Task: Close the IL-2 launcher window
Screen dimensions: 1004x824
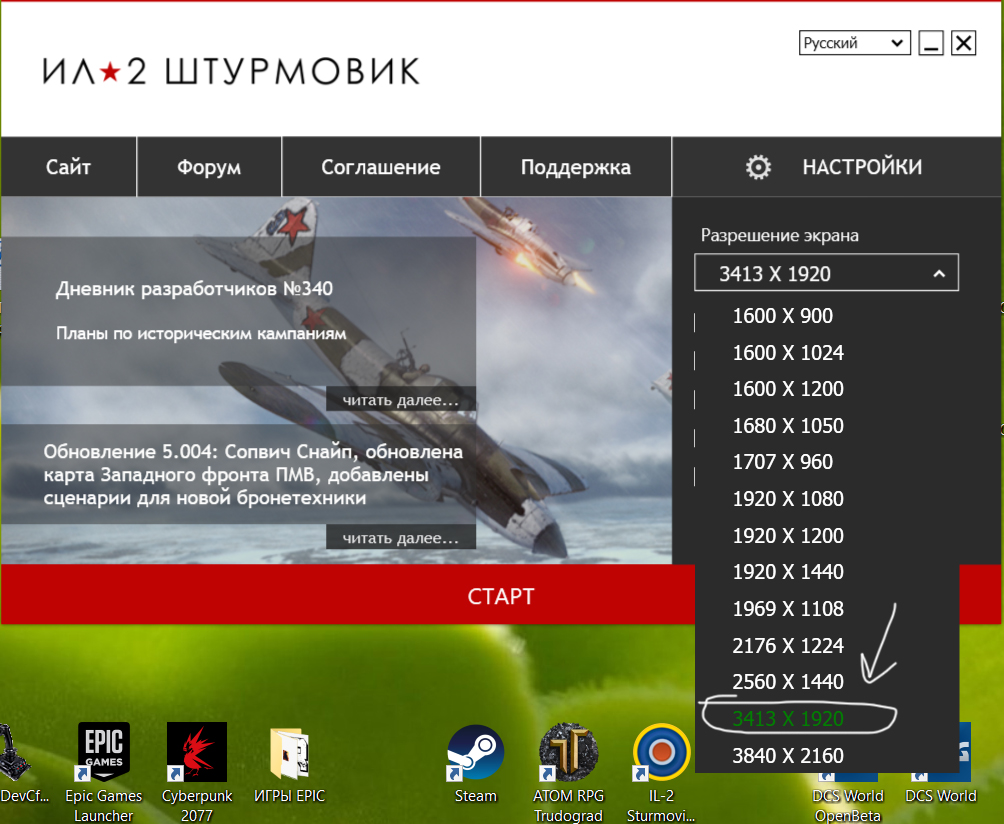Action: point(964,43)
